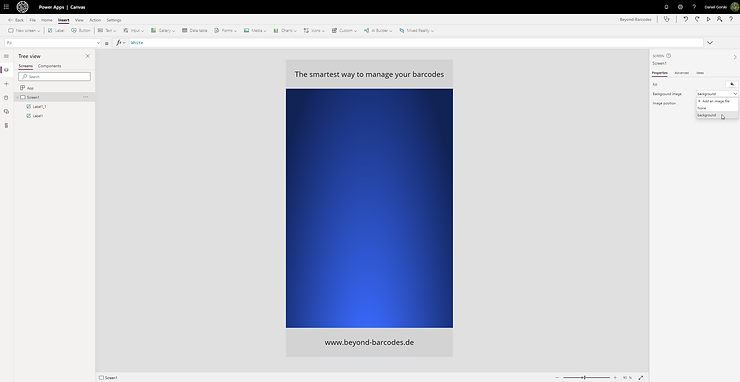Expand the Gallery dropdown in the ribbon

(163, 30)
